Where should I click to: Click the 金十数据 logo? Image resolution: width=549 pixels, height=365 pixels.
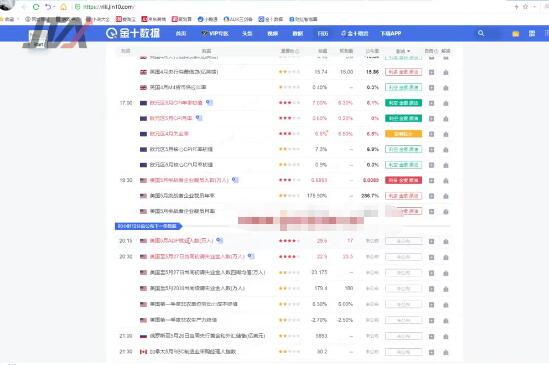(133, 33)
